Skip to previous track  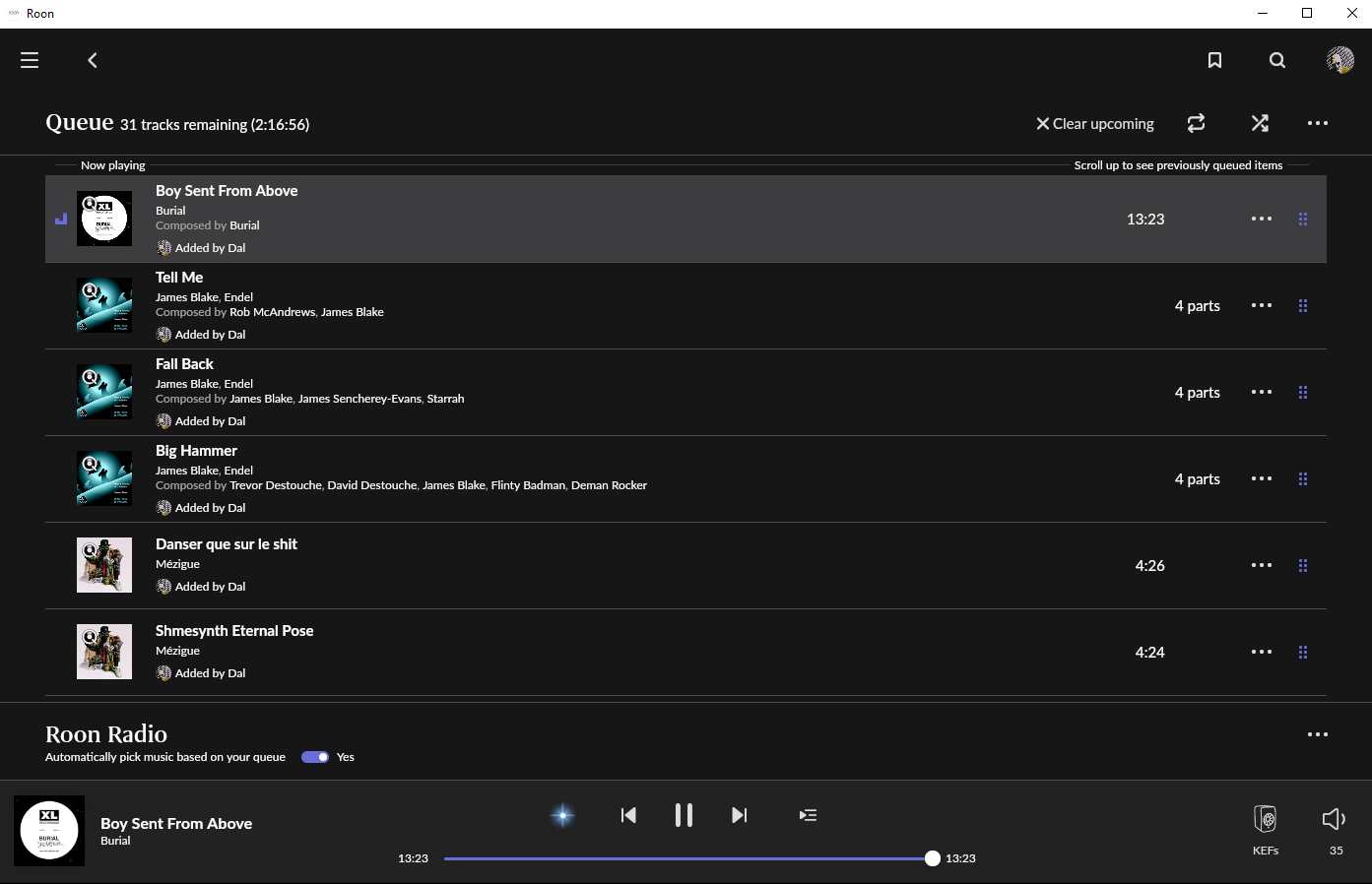(x=628, y=815)
